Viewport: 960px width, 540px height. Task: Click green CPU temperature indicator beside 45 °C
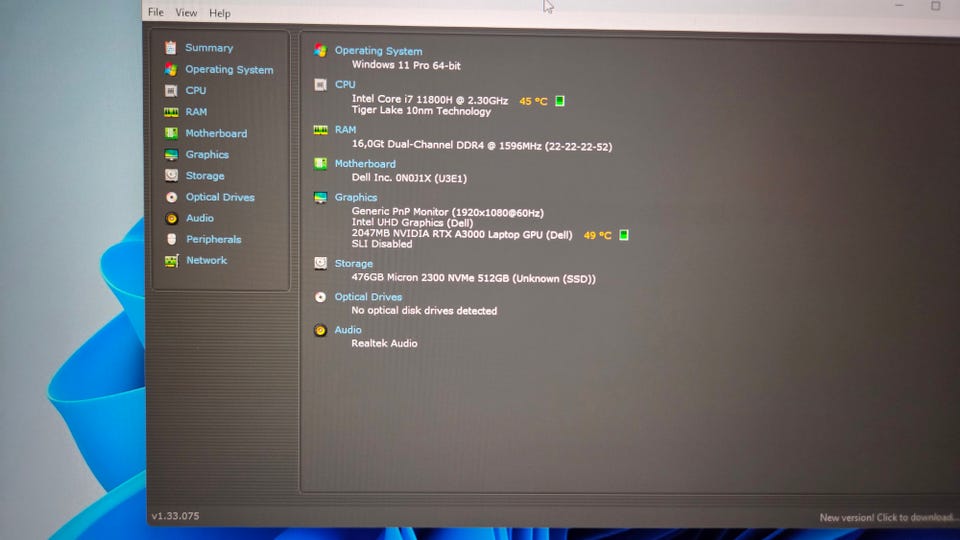pyautogui.click(x=560, y=100)
